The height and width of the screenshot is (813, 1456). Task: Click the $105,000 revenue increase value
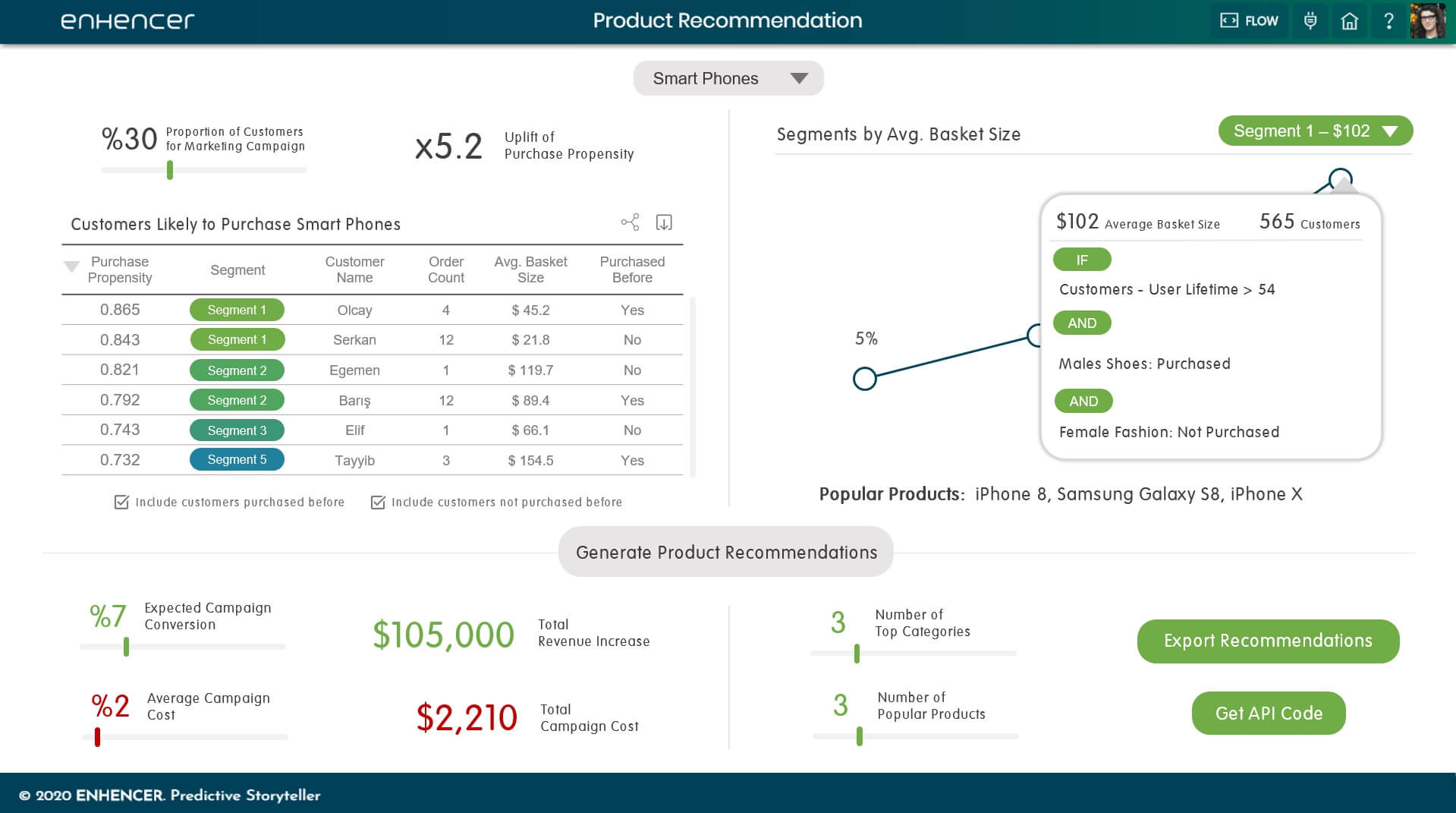(x=443, y=635)
